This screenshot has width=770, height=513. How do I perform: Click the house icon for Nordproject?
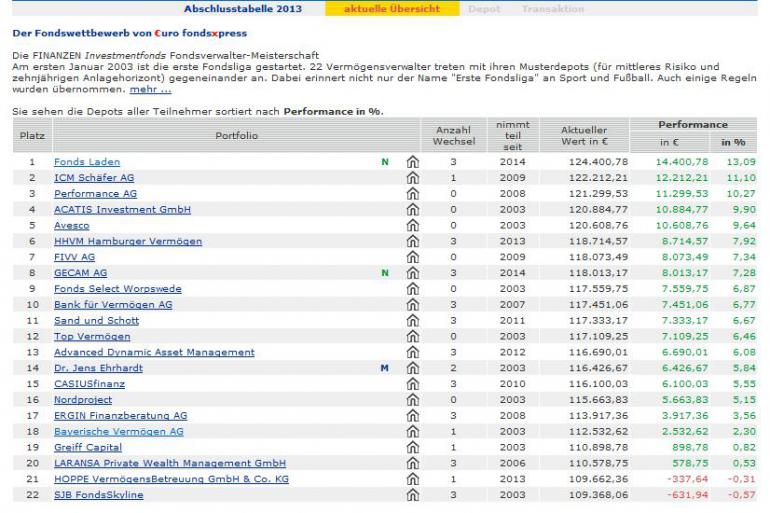[412, 400]
